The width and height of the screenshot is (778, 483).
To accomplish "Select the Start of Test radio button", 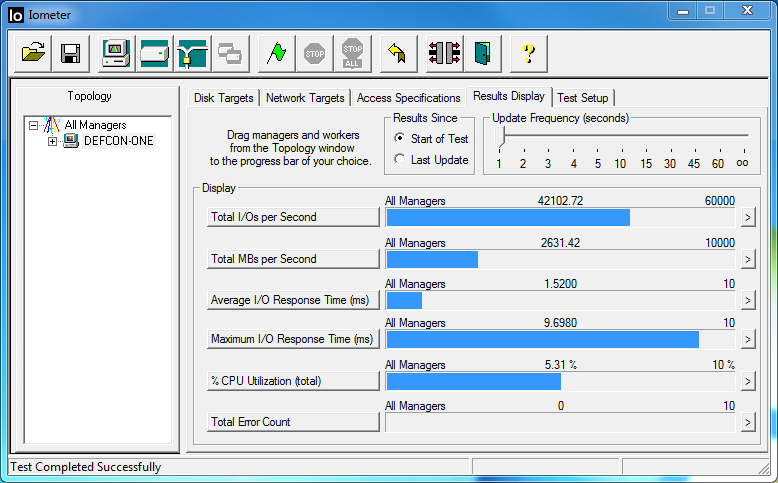I will click(400, 139).
